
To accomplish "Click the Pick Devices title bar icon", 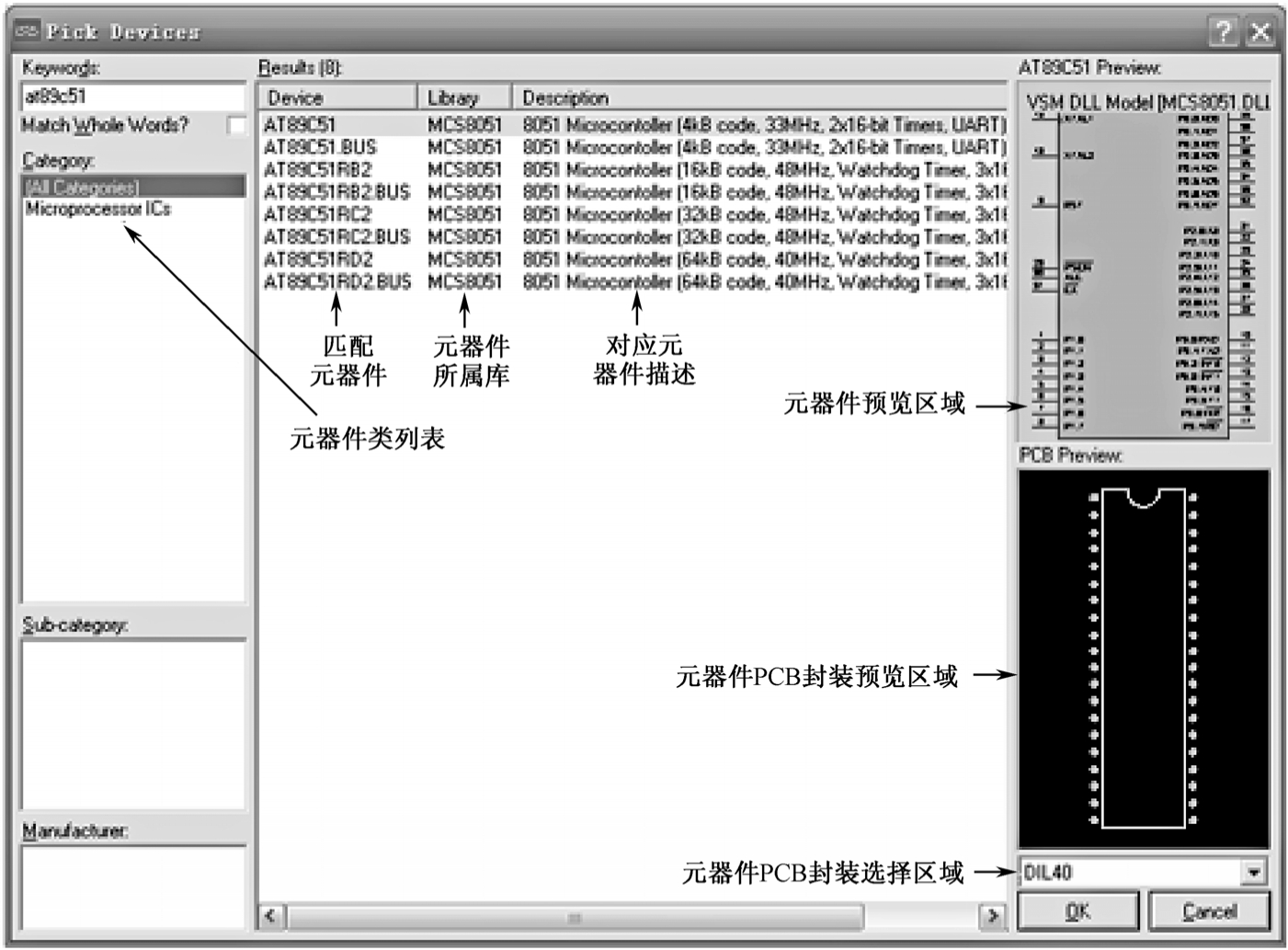I will [28, 31].
